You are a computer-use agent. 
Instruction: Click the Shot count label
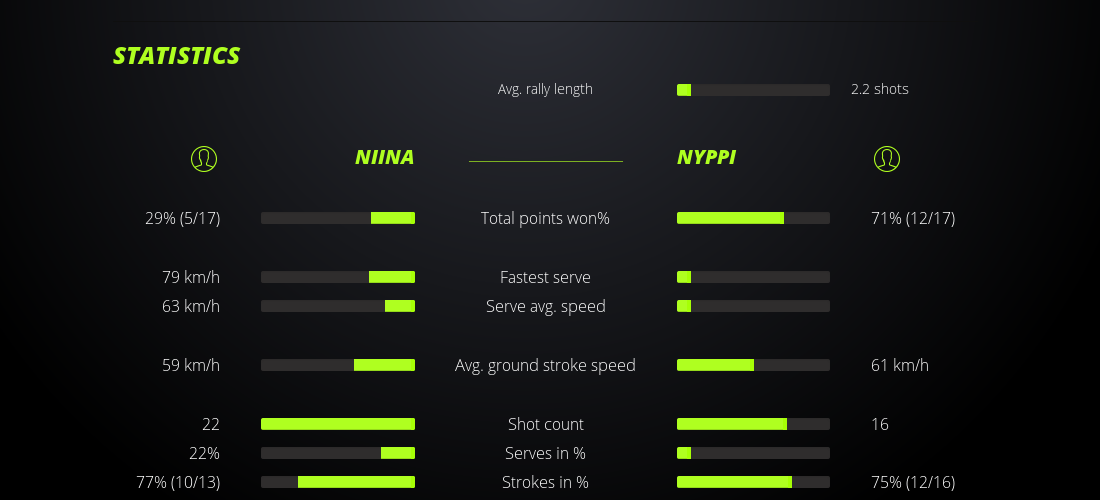pos(545,424)
